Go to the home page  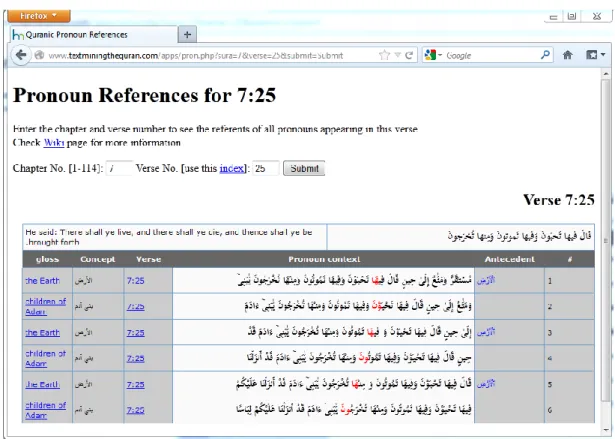568,55
